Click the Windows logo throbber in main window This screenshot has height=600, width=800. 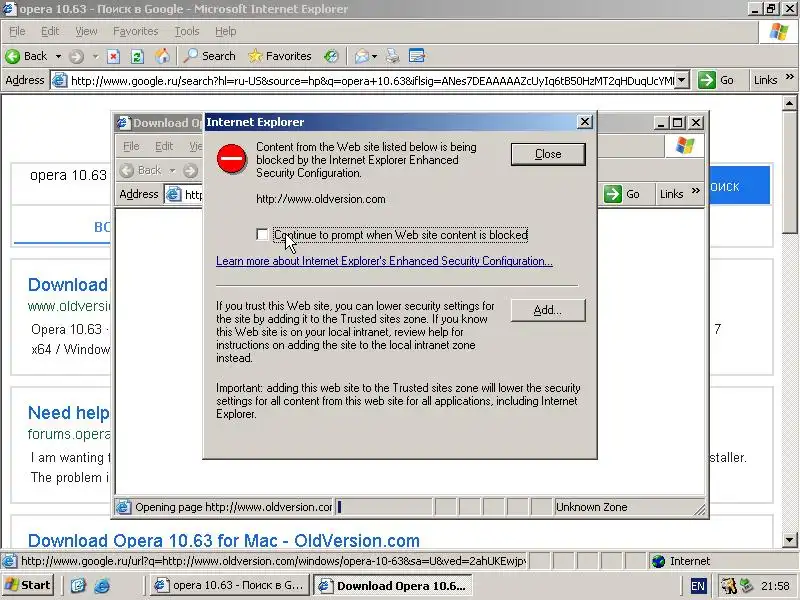[779, 32]
